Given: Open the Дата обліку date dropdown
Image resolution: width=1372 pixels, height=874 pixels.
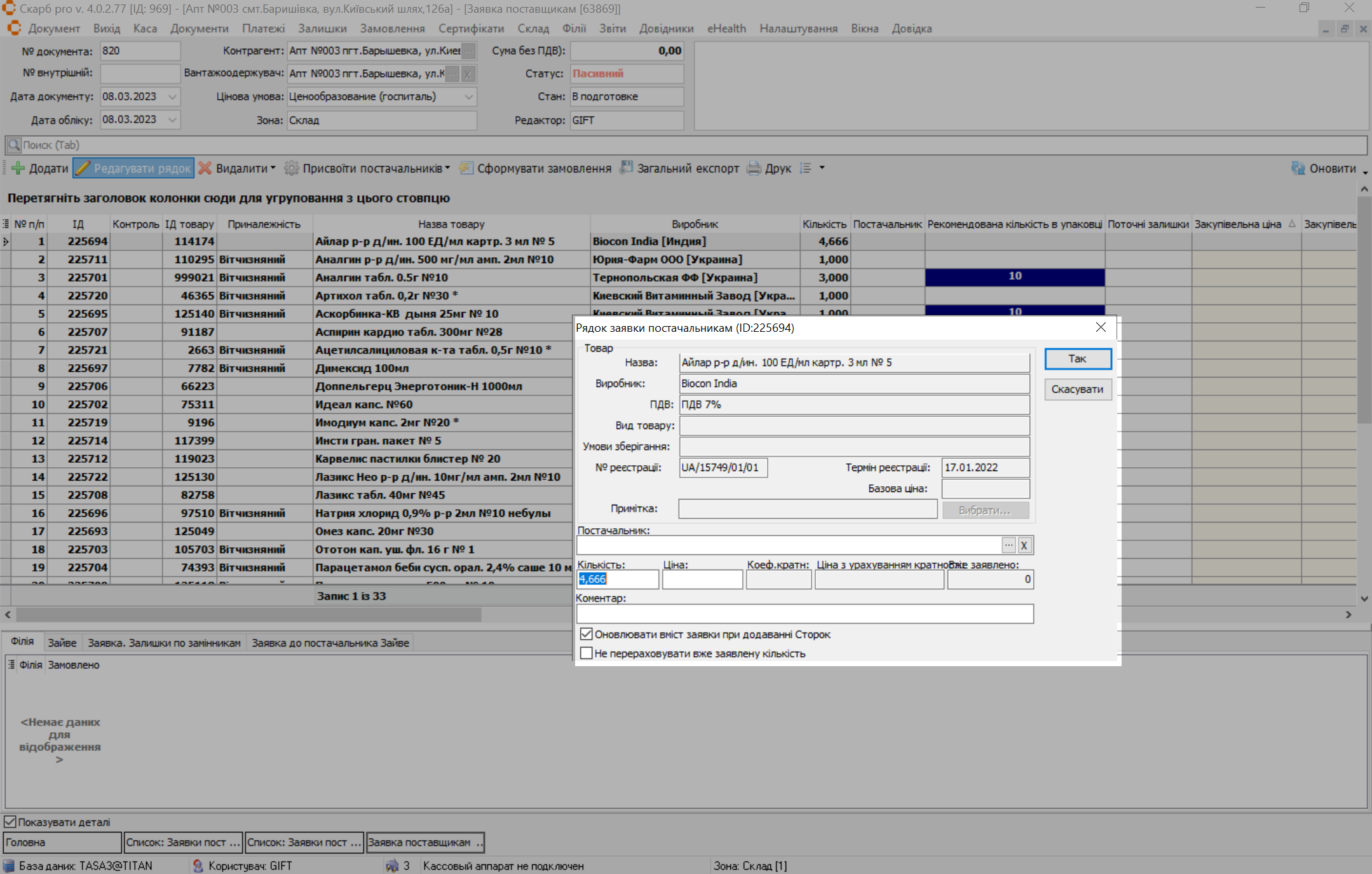Looking at the screenshot, I should pos(172,119).
